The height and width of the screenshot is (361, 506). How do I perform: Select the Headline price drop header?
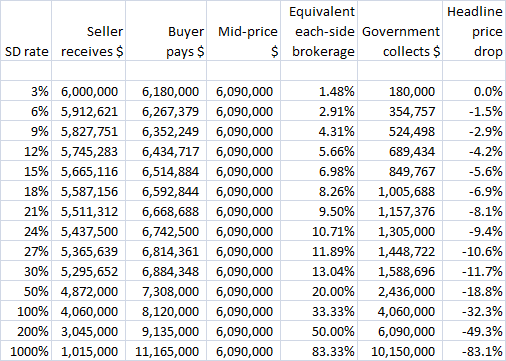coord(474,31)
